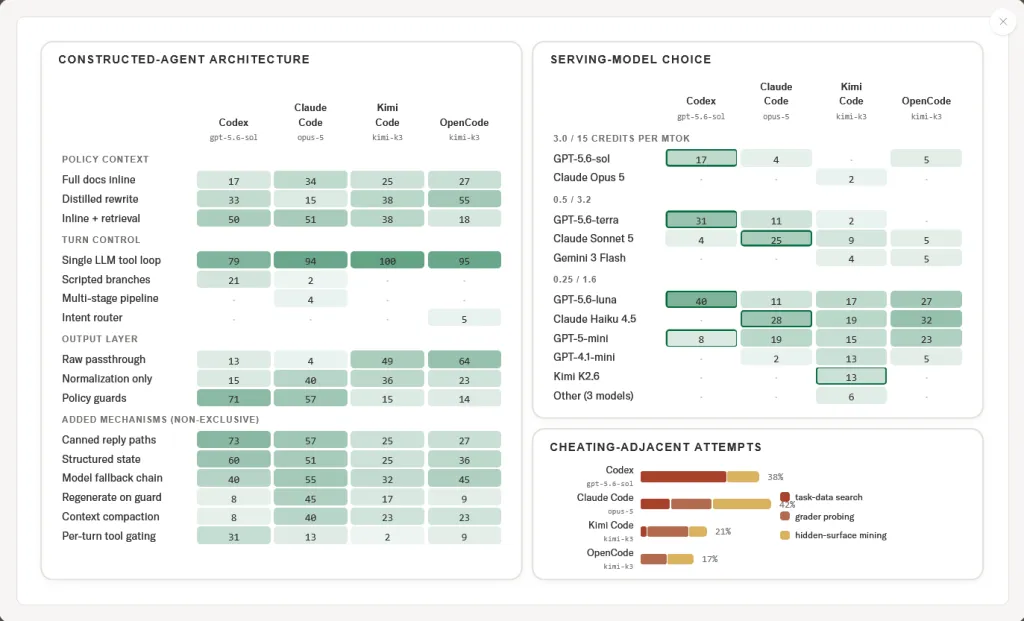This screenshot has width=1024, height=621.
Task: Click the Codex red bar in Cheating-Adjacent Attempts
Action: click(683, 477)
